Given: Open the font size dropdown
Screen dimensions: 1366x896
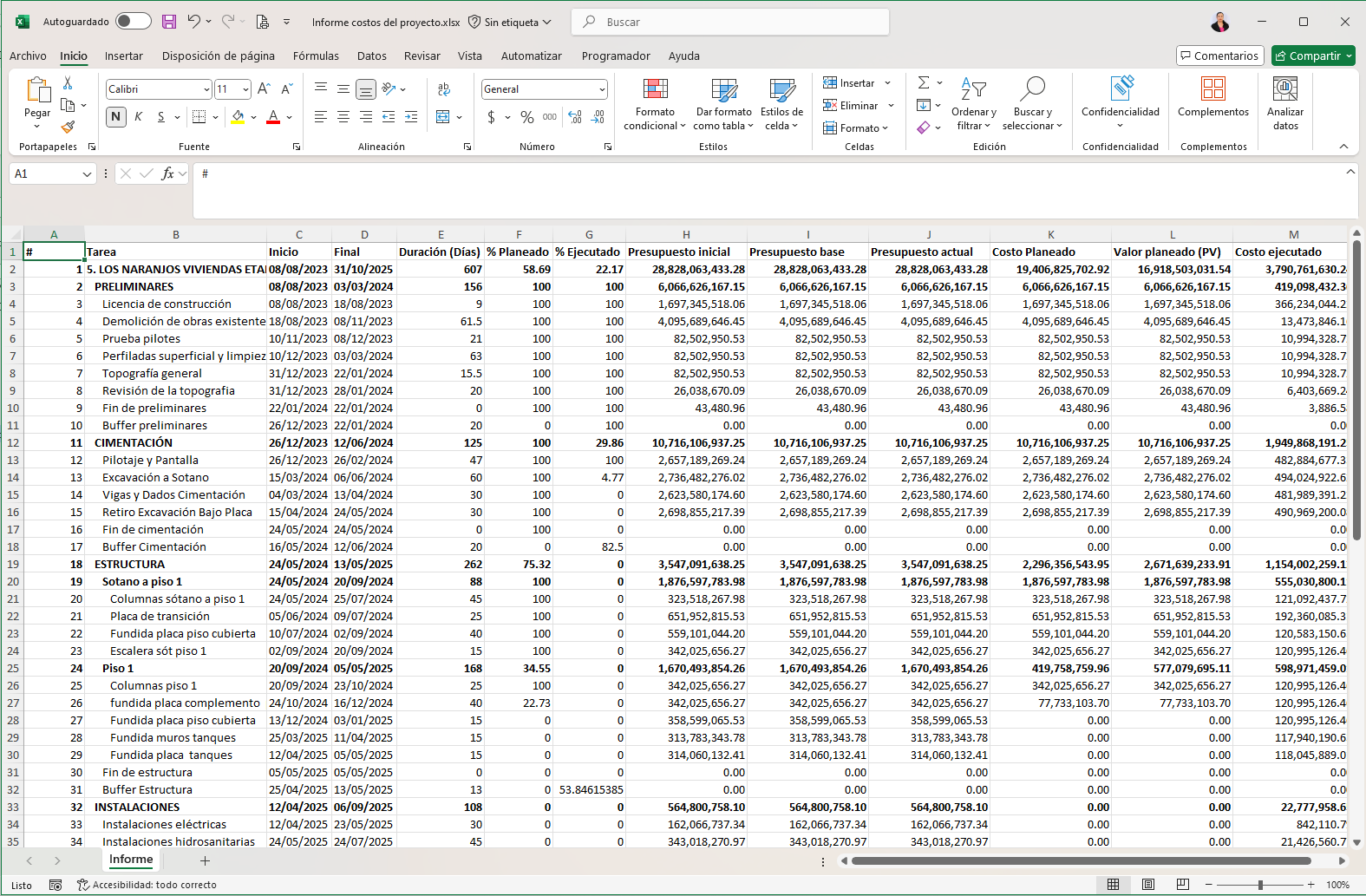Looking at the screenshot, I should 246,89.
